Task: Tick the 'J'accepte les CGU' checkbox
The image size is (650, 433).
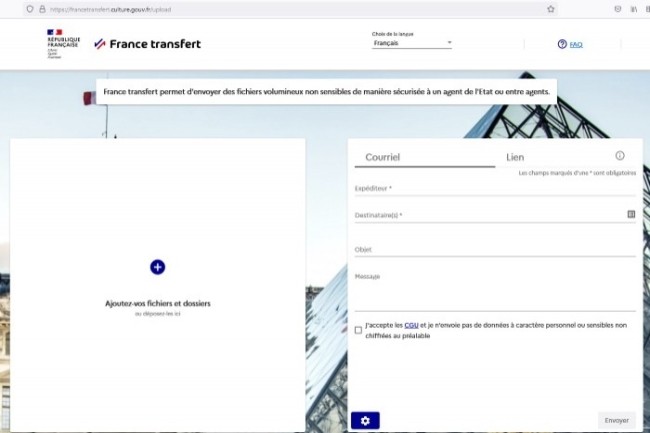Action: pos(359,330)
